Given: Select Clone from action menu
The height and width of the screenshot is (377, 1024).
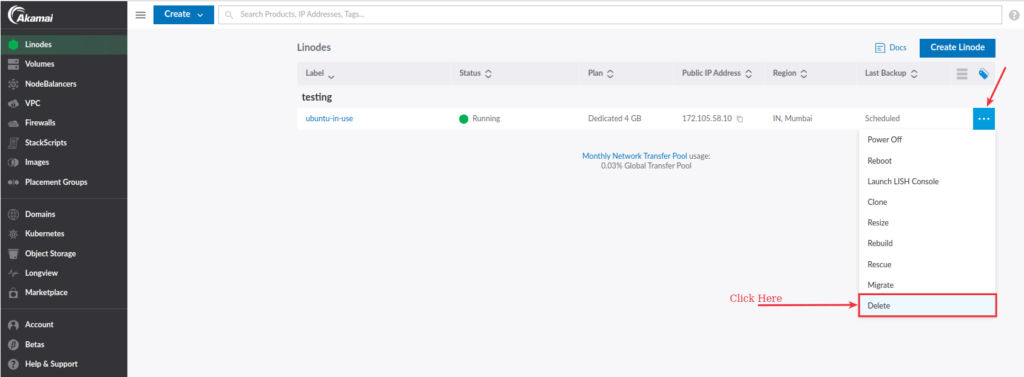Looking at the screenshot, I should point(927,203).
